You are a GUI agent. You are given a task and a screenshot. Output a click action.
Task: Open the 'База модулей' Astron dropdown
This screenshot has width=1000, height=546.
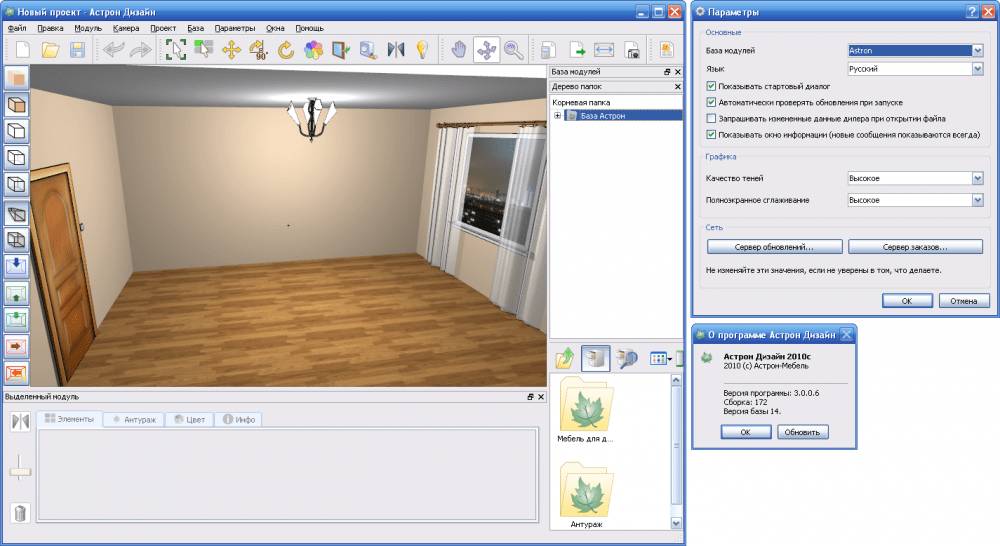click(x=976, y=50)
